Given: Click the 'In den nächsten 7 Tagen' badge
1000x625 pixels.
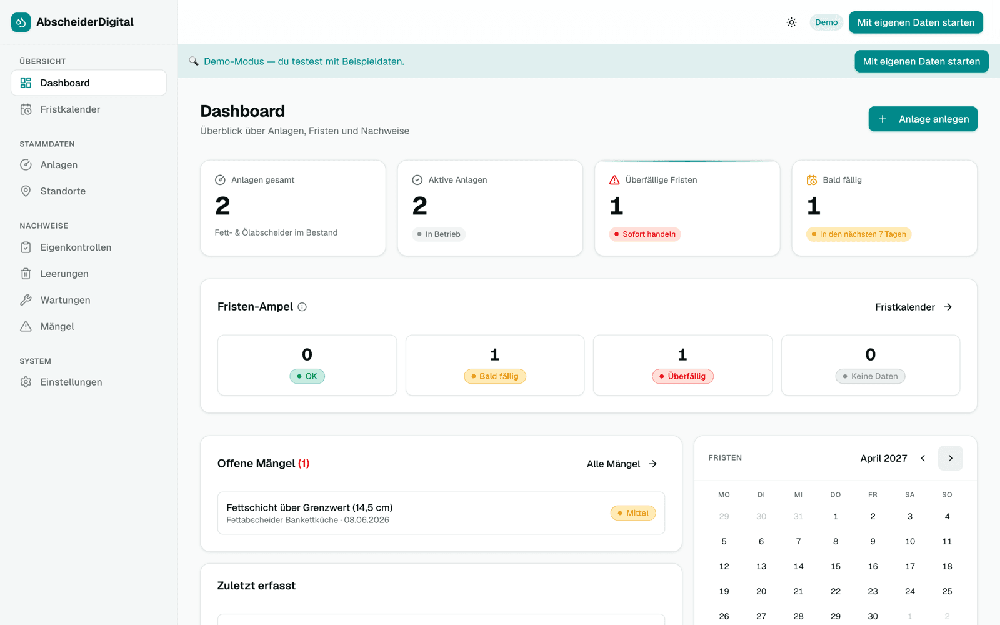Looking at the screenshot, I should coord(858,234).
